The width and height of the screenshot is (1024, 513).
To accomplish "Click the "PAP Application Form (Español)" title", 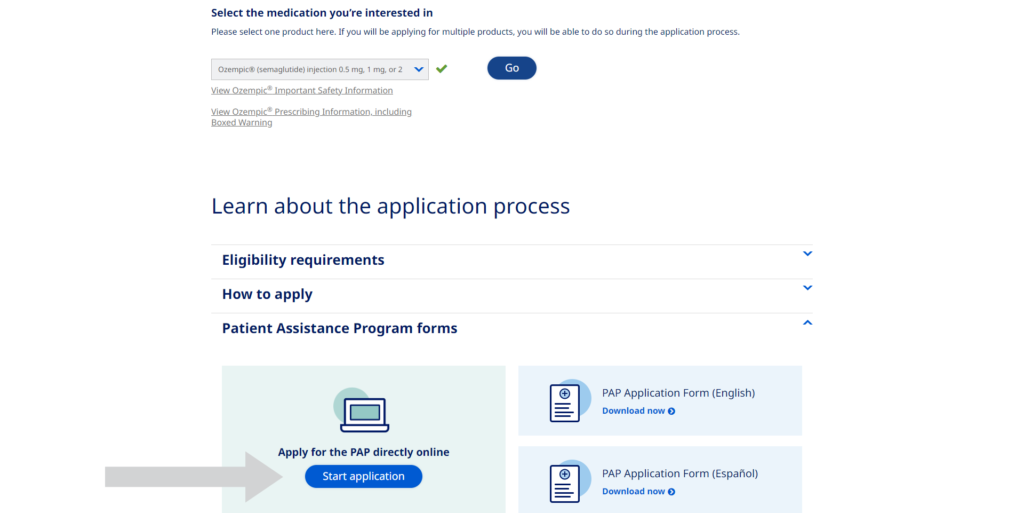I will (x=680, y=474).
